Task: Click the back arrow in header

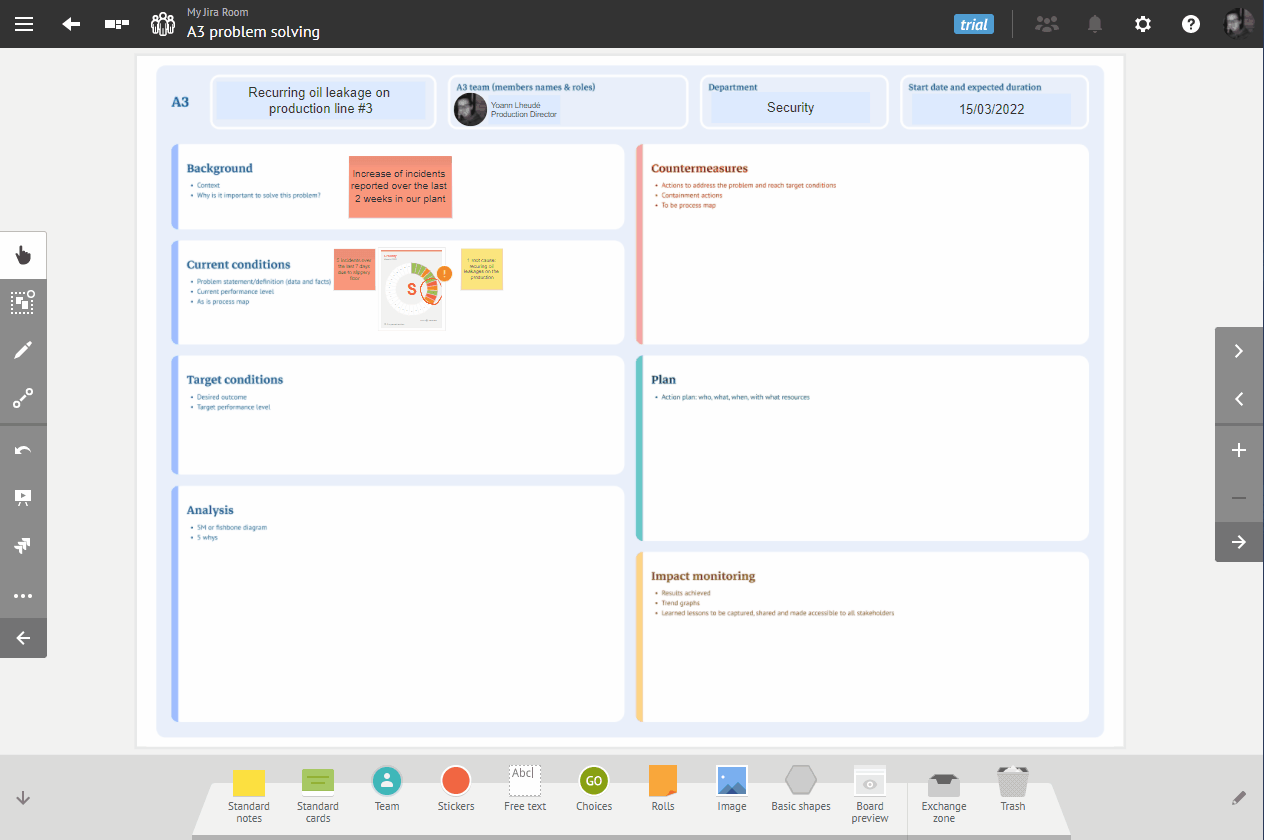Action: (71, 24)
